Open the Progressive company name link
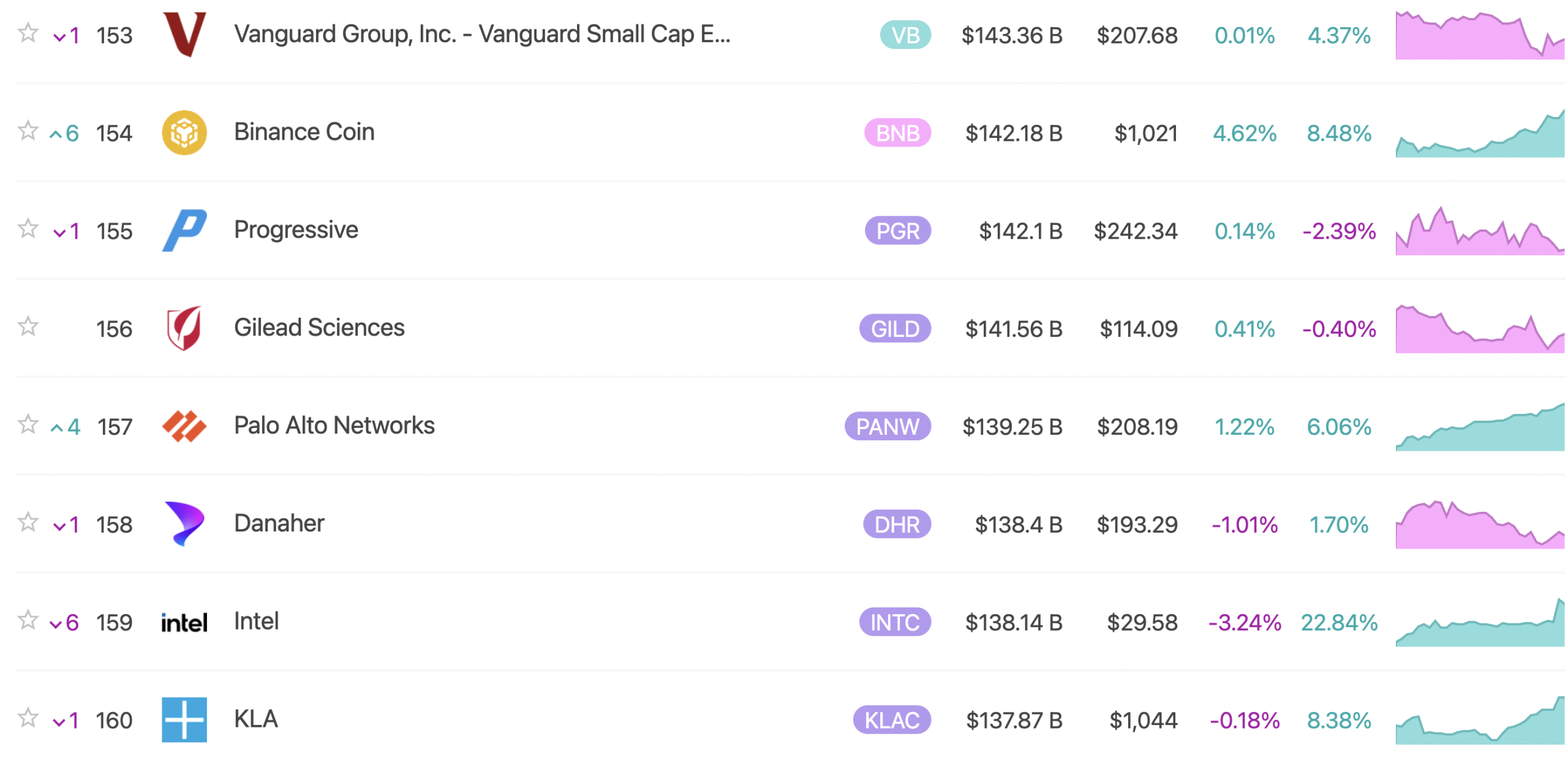The height and width of the screenshot is (766, 1568). click(296, 230)
